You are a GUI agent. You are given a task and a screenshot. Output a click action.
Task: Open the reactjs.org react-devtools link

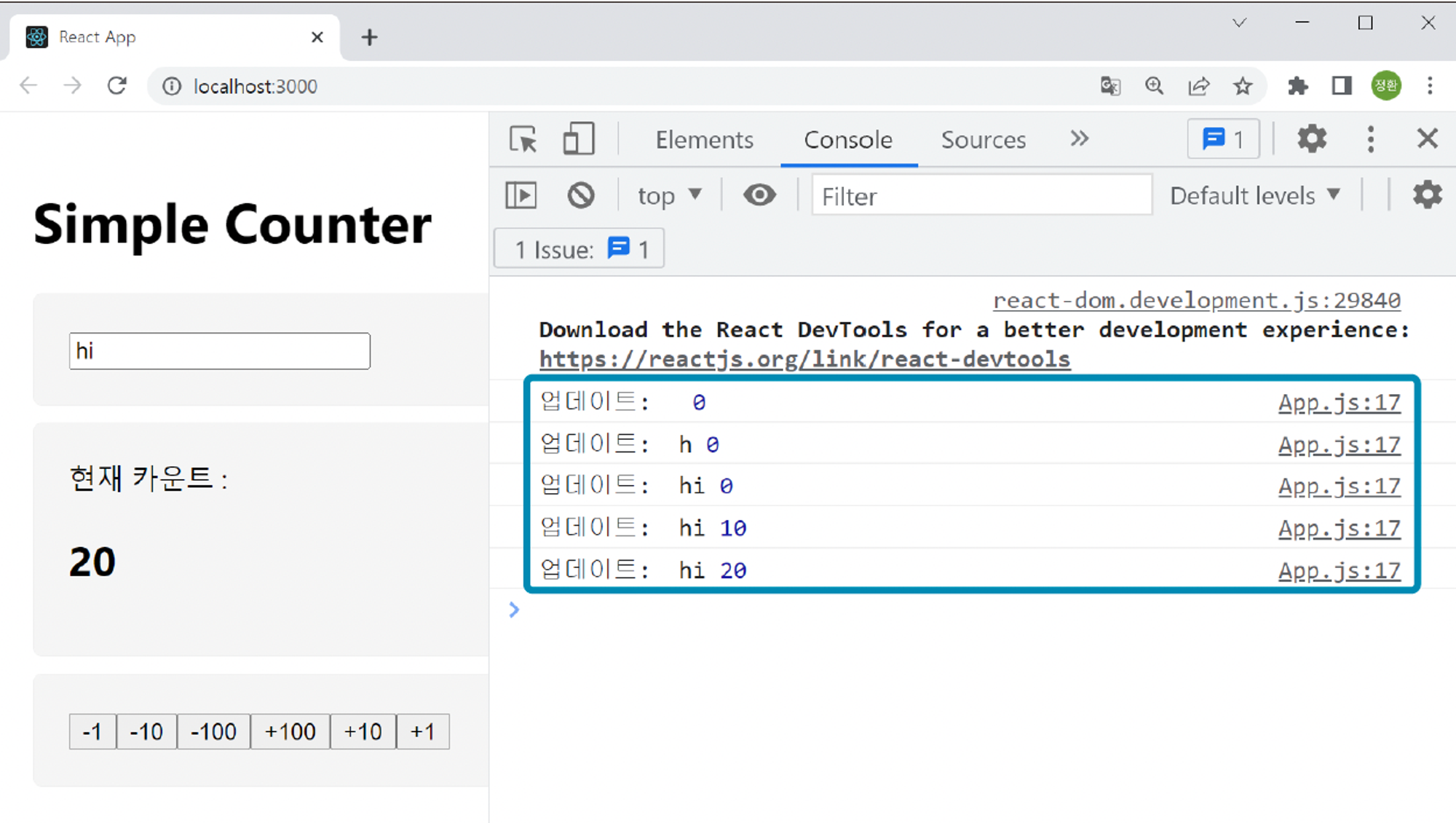(804, 359)
